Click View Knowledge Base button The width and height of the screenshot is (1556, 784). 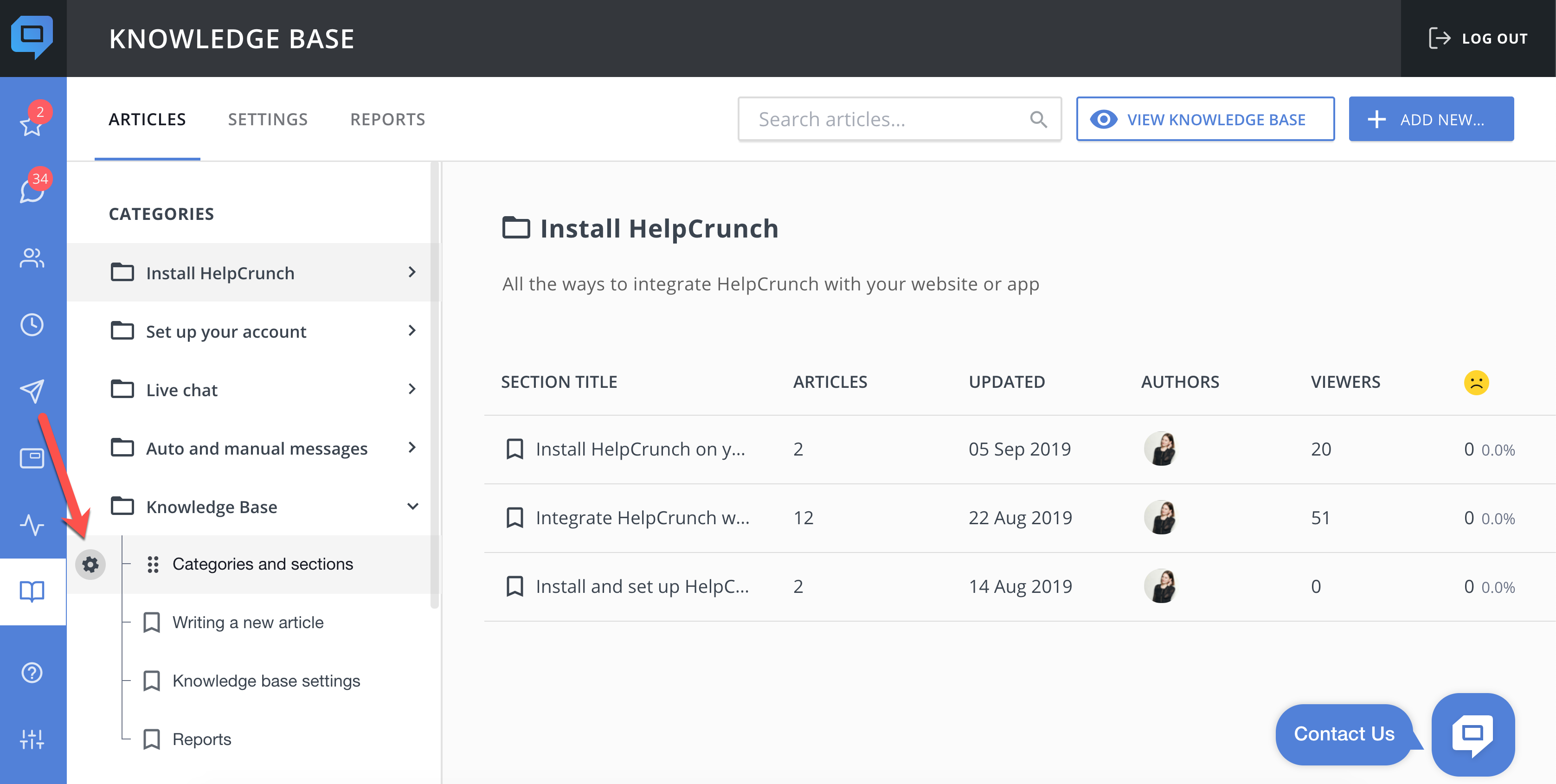[x=1205, y=119]
